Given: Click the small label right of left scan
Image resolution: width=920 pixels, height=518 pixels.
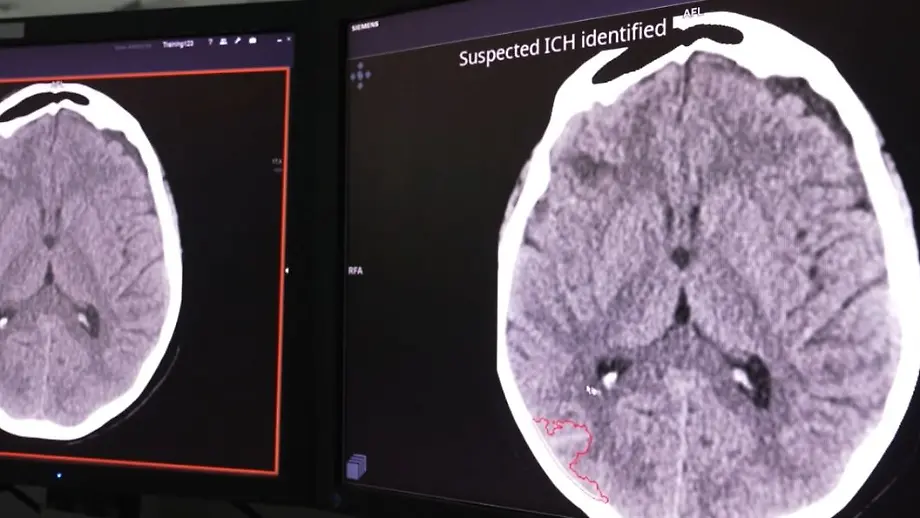Looking at the screenshot, I should click(276, 163).
